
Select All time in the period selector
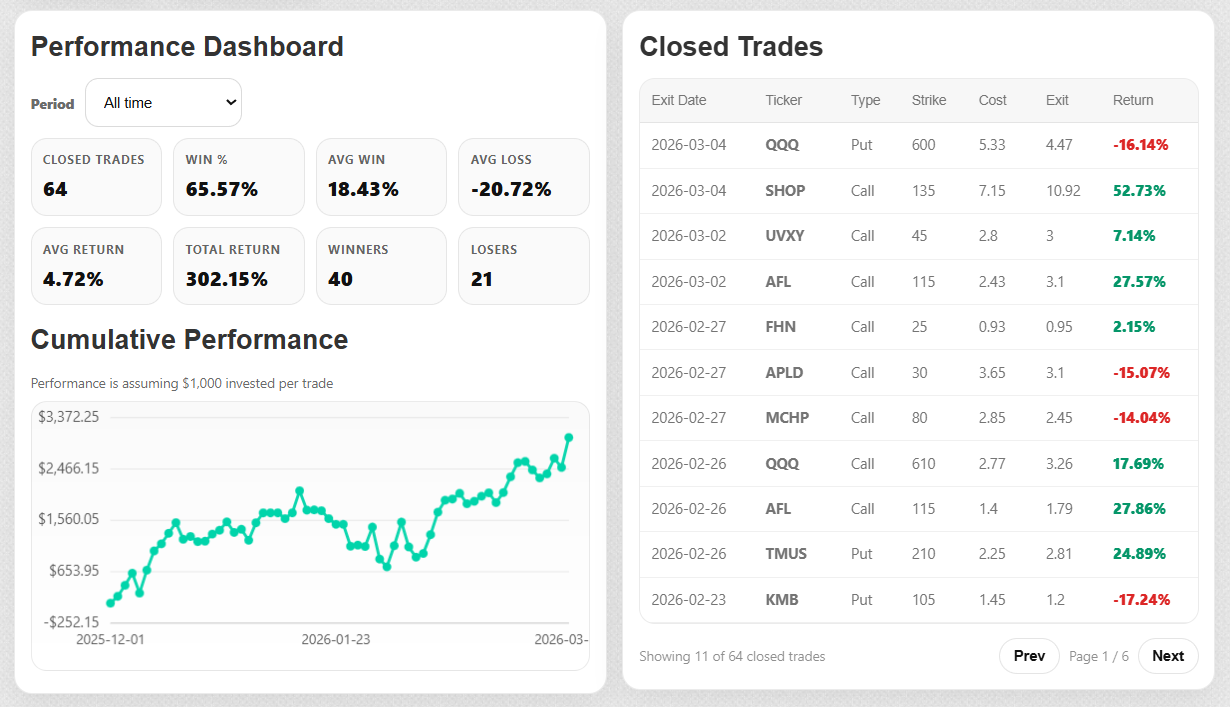[163, 101]
